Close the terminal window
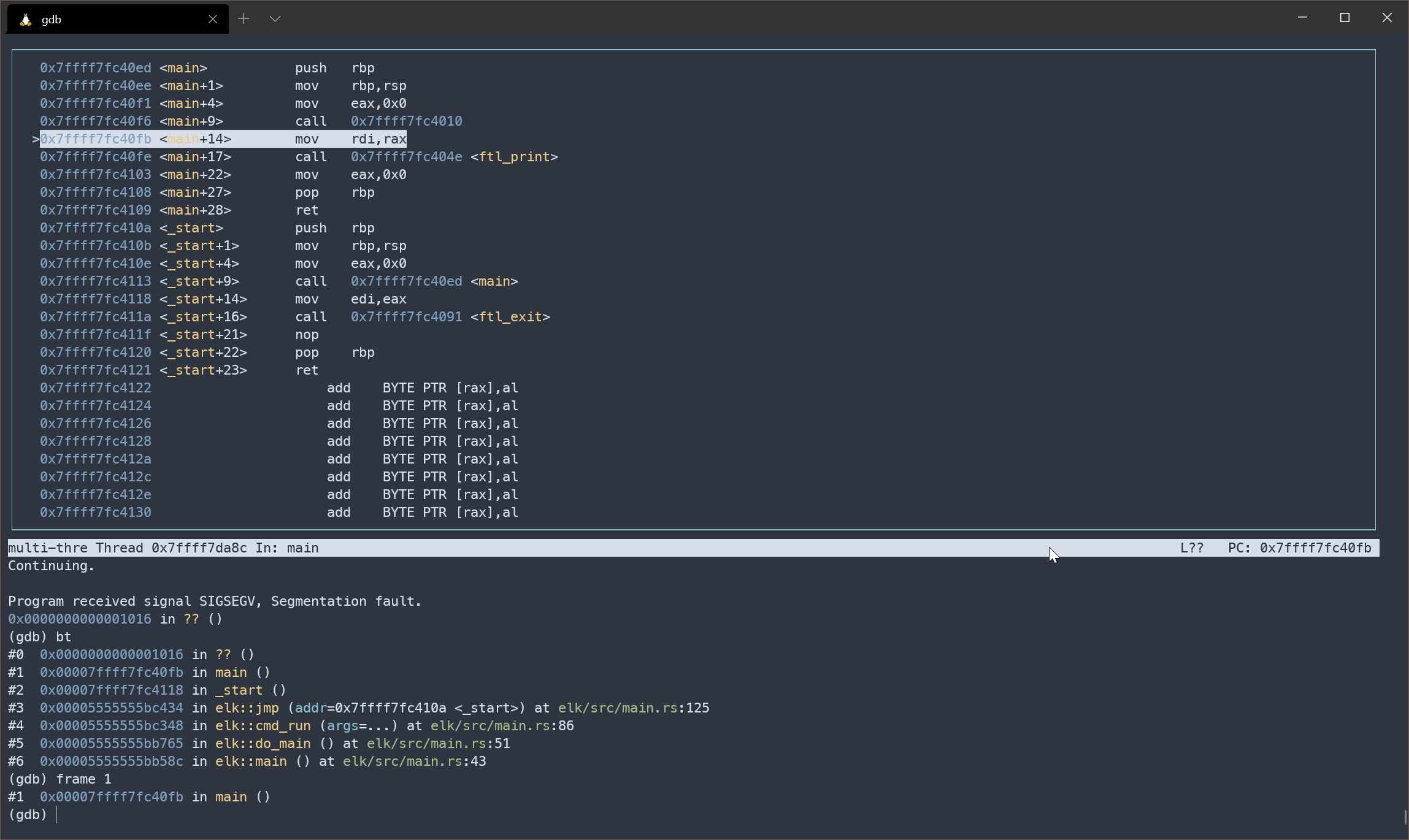The image size is (1409, 840). tap(1387, 18)
